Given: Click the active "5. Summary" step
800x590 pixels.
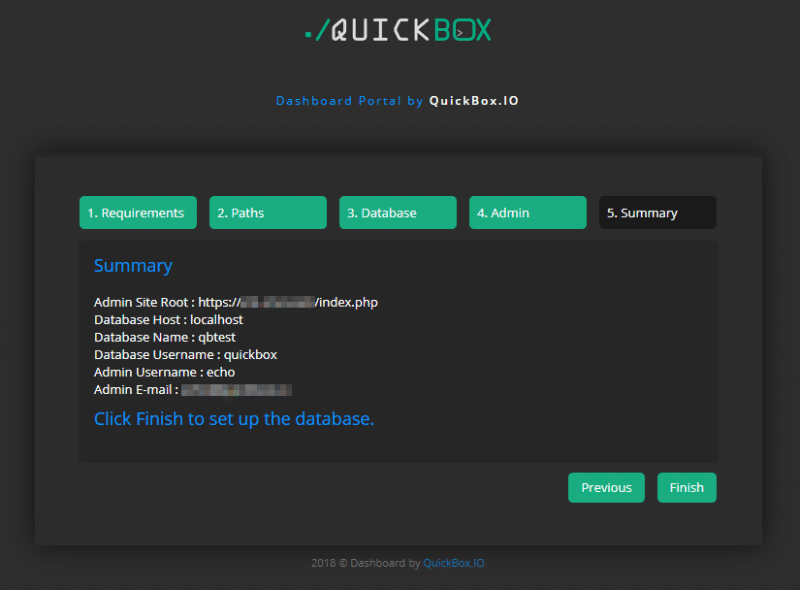Looking at the screenshot, I should click(657, 212).
